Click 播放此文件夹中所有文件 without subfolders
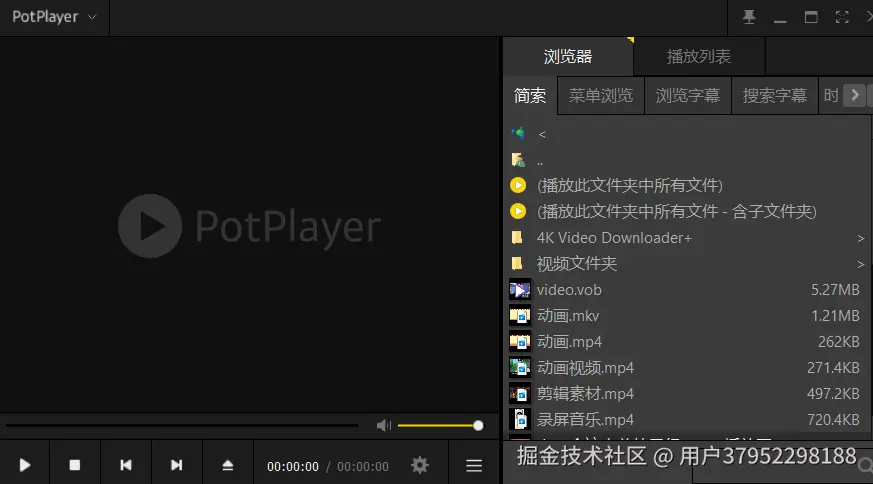This screenshot has width=873, height=484. click(x=630, y=185)
